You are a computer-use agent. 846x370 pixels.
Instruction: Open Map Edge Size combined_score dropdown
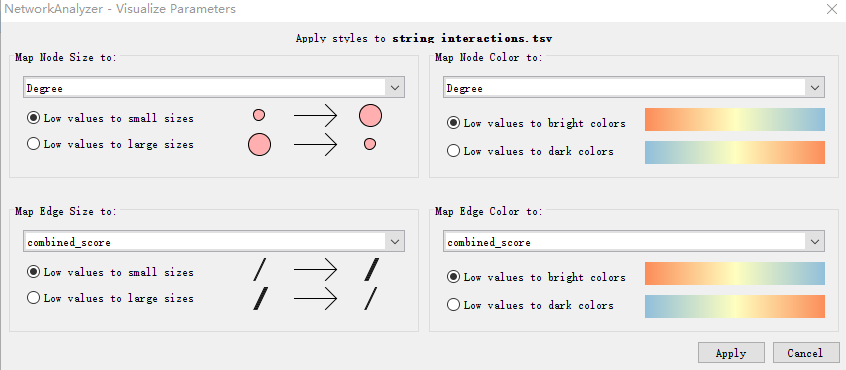click(214, 242)
